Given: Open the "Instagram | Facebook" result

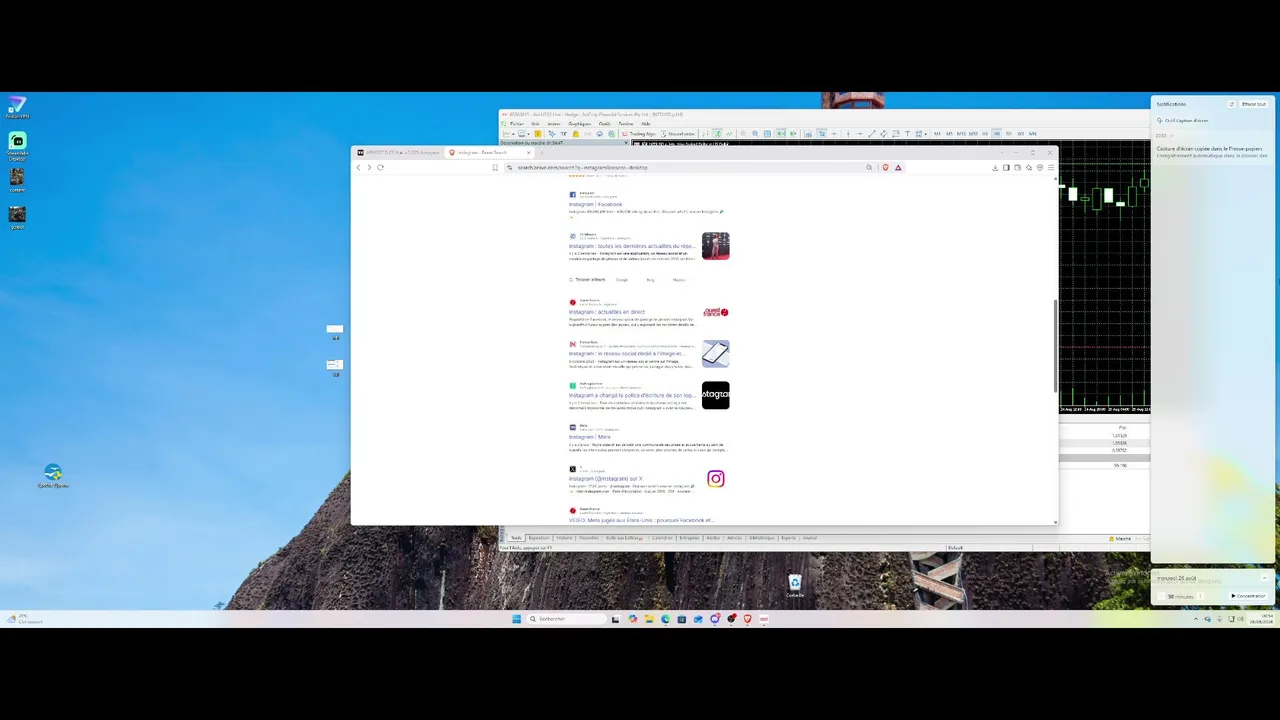Looking at the screenshot, I should coord(595,204).
